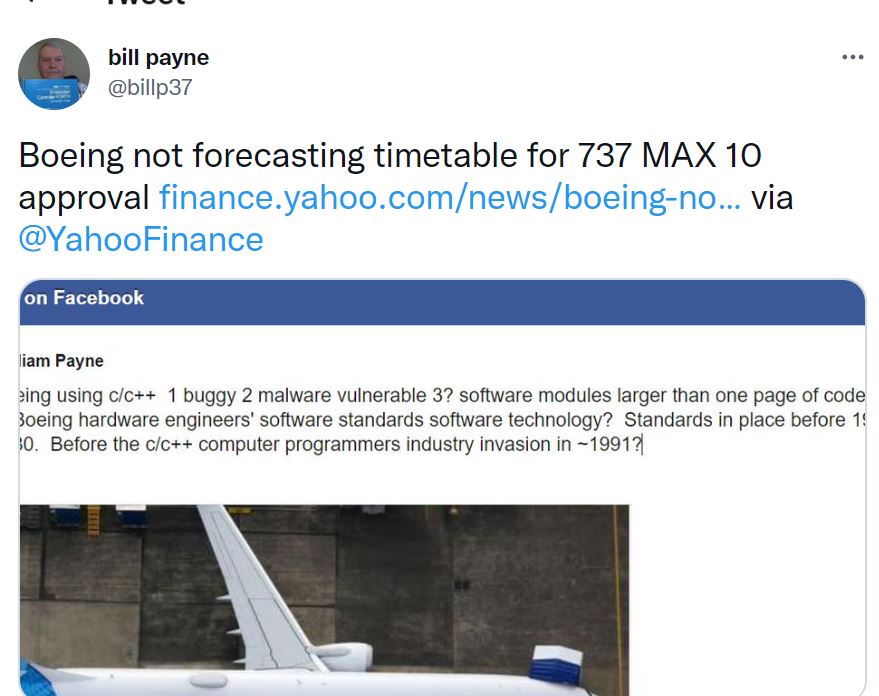Image resolution: width=879 pixels, height=696 pixels.
Task: Click the c/c++ post text in screenshot
Action: [442, 420]
